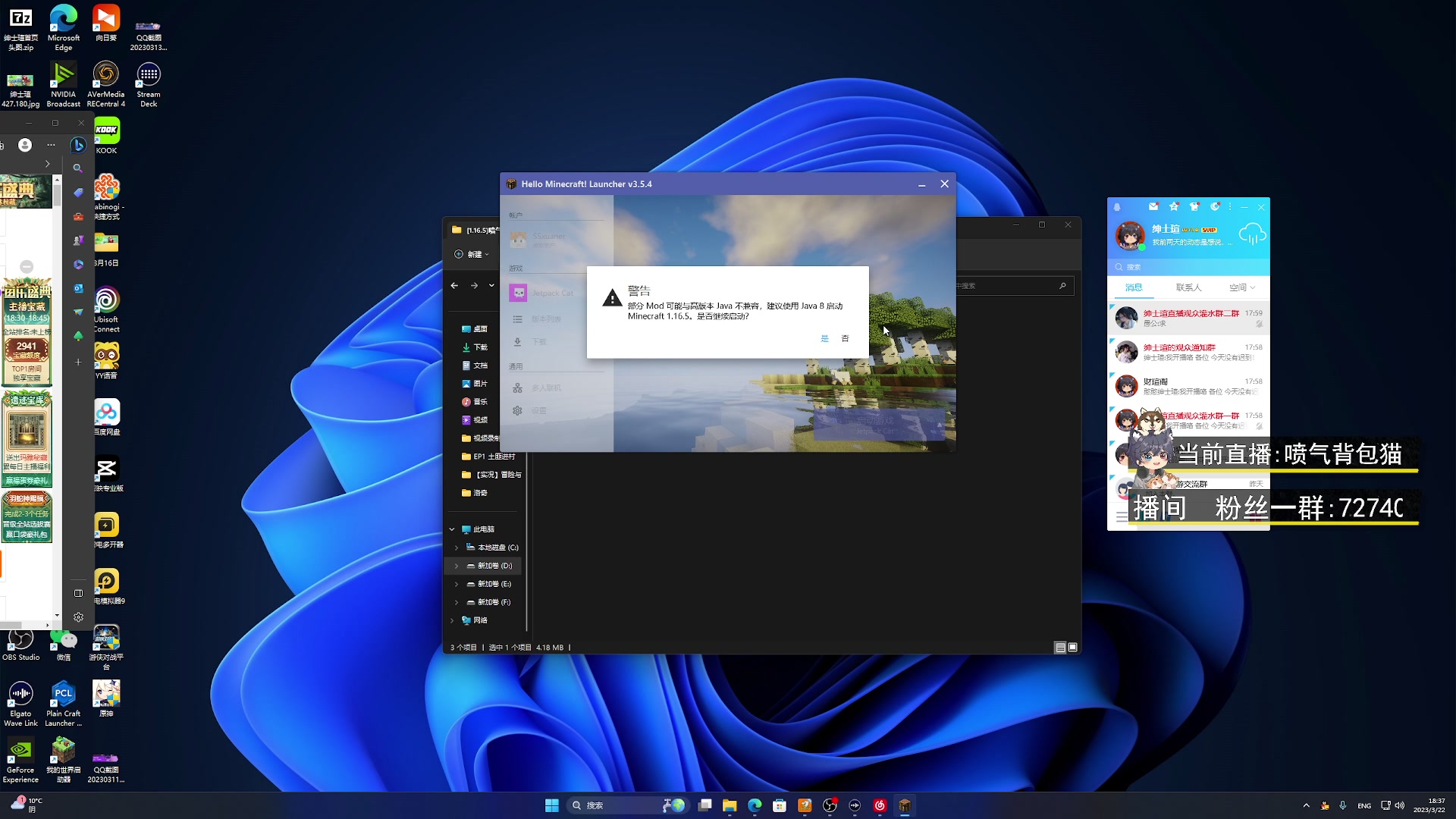This screenshot has width=1456, height=819.
Task: Open NetEase Music taskbar icon
Action: (x=880, y=805)
